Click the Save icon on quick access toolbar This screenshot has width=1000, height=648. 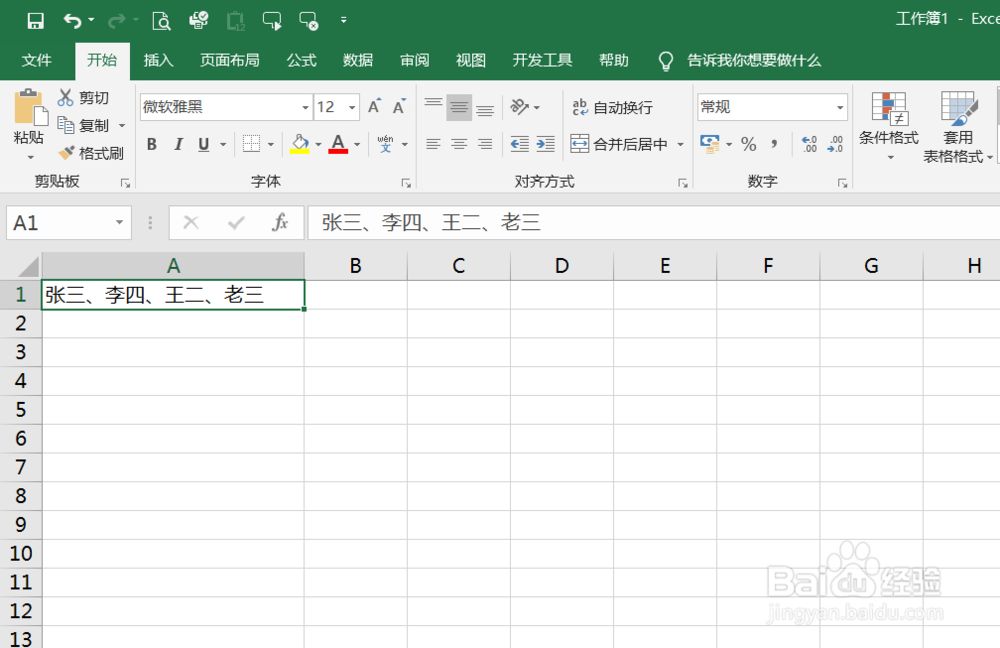(x=33, y=19)
